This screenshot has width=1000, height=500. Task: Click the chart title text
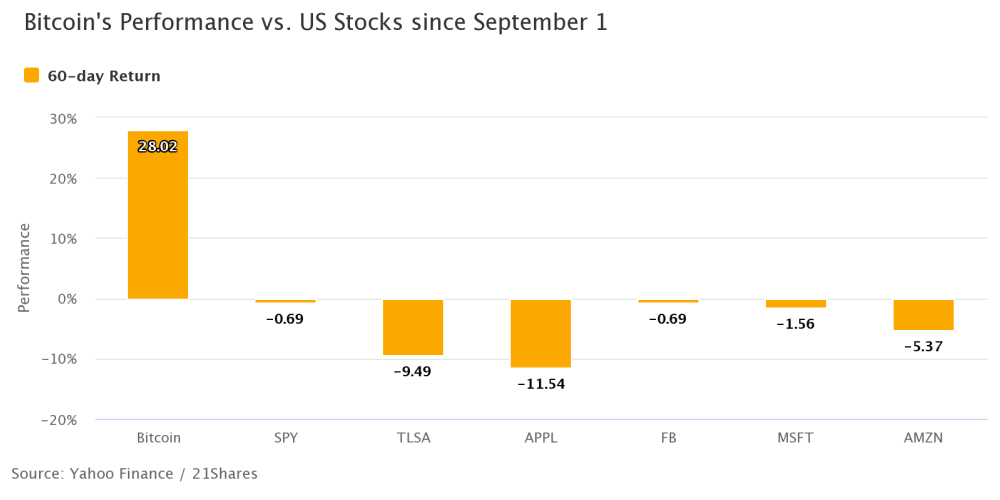[x=315, y=22]
